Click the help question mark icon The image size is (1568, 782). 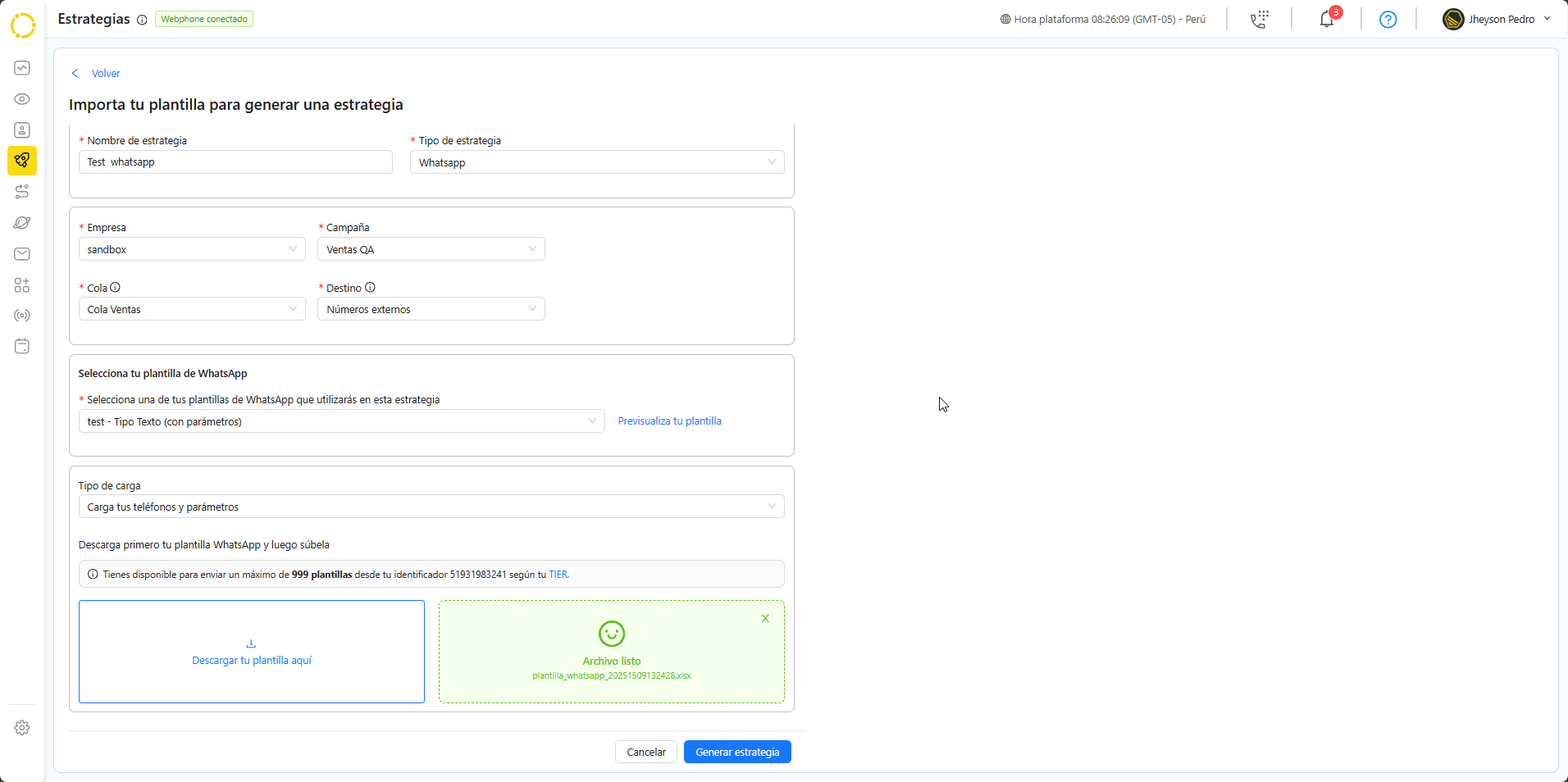click(1388, 19)
